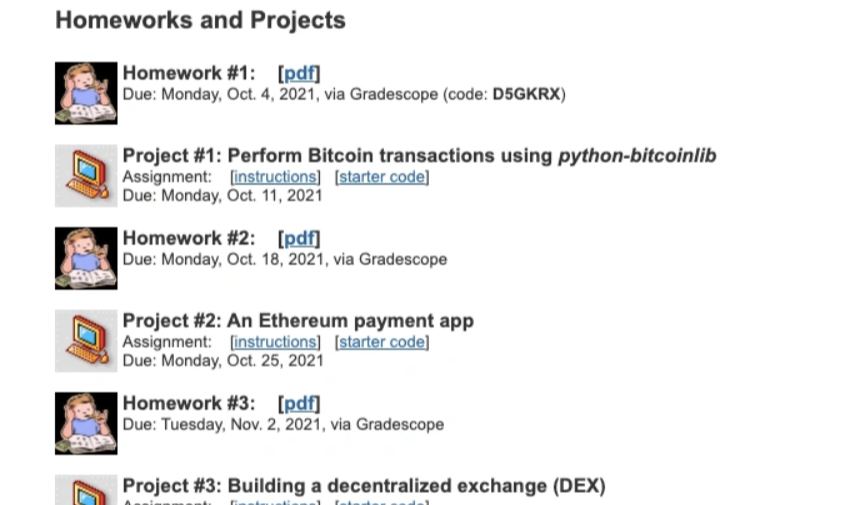This screenshot has width=842, height=505.
Task: Open the Homework #1 pdf link
Action: (x=299, y=73)
